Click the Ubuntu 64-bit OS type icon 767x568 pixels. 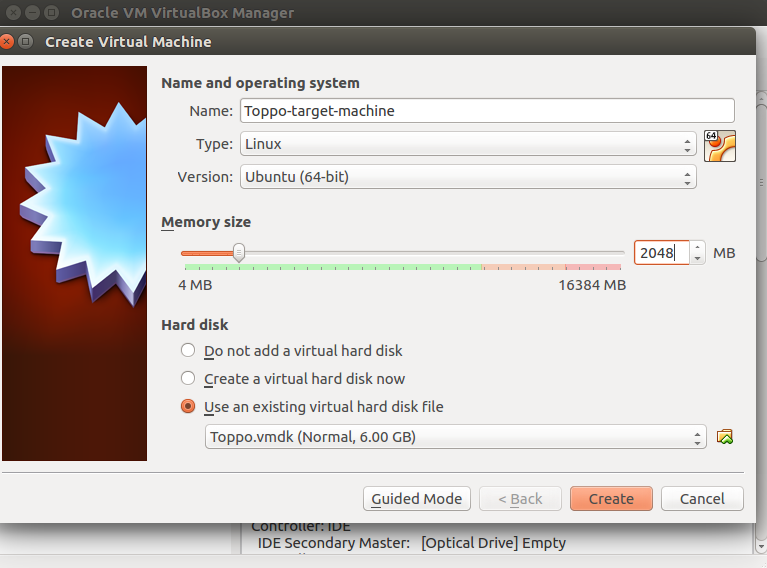pyautogui.click(x=720, y=146)
